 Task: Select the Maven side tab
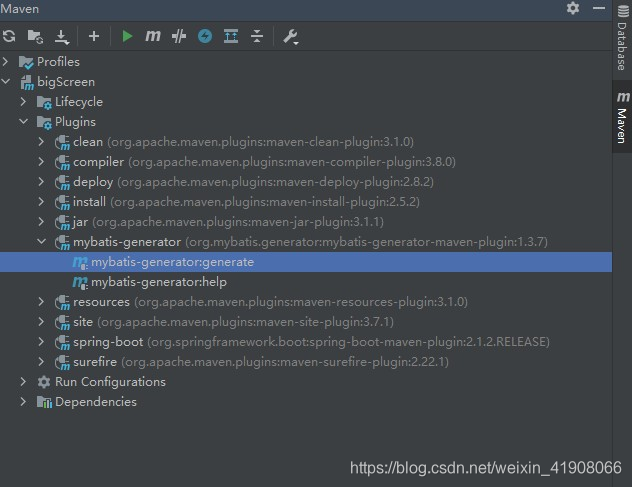[622, 117]
